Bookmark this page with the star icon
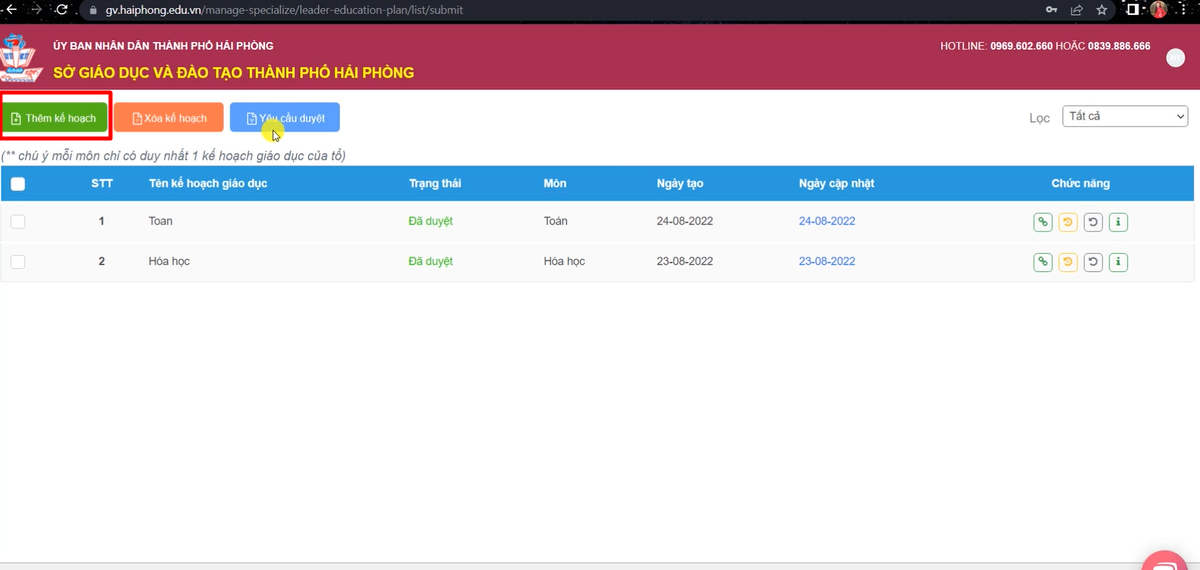 tap(1102, 10)
